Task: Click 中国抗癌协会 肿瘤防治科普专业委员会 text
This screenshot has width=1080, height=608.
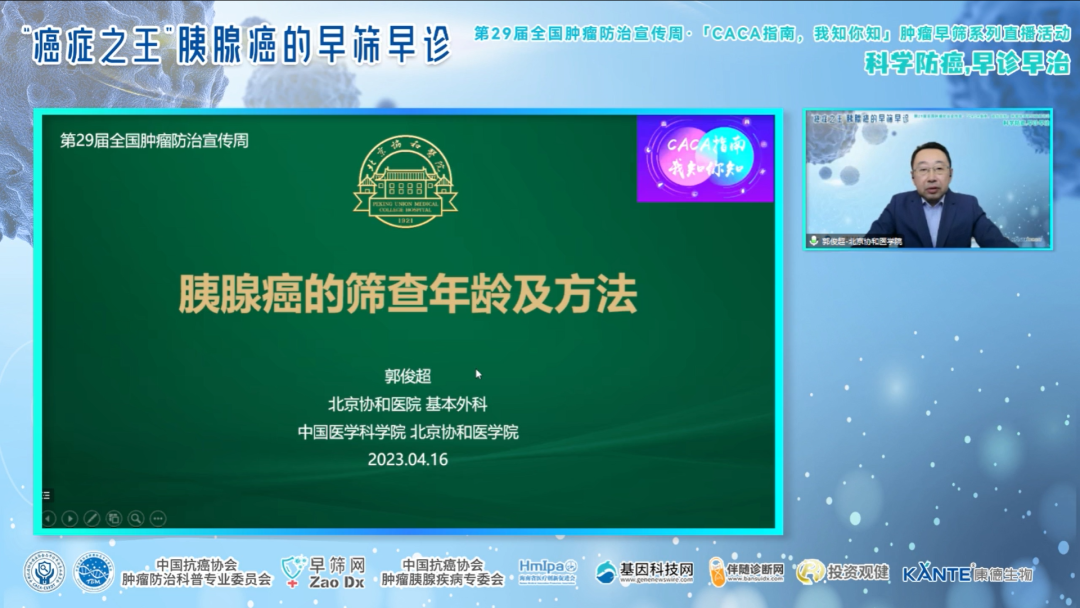Action: [196, 572]
